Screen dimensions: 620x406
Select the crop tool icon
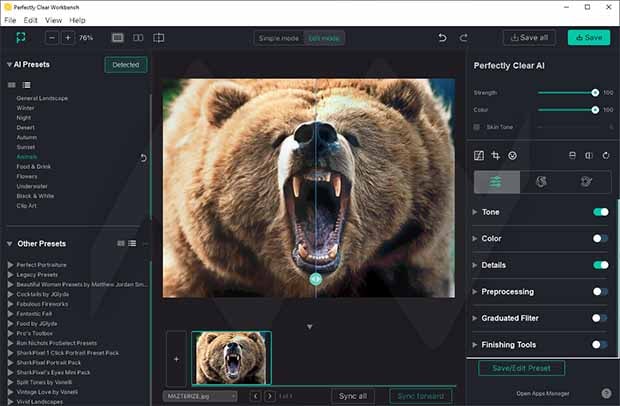[x=495, y=155]
